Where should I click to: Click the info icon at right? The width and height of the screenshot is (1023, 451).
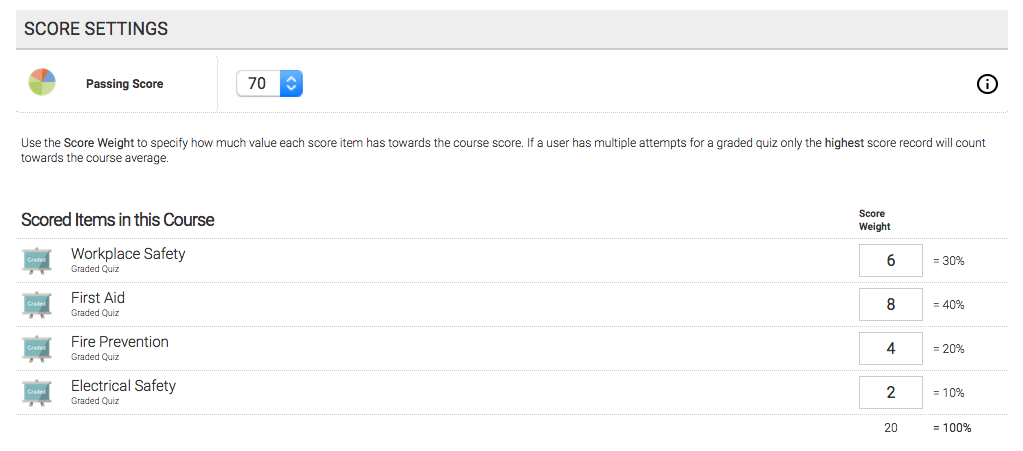point(987,84)
